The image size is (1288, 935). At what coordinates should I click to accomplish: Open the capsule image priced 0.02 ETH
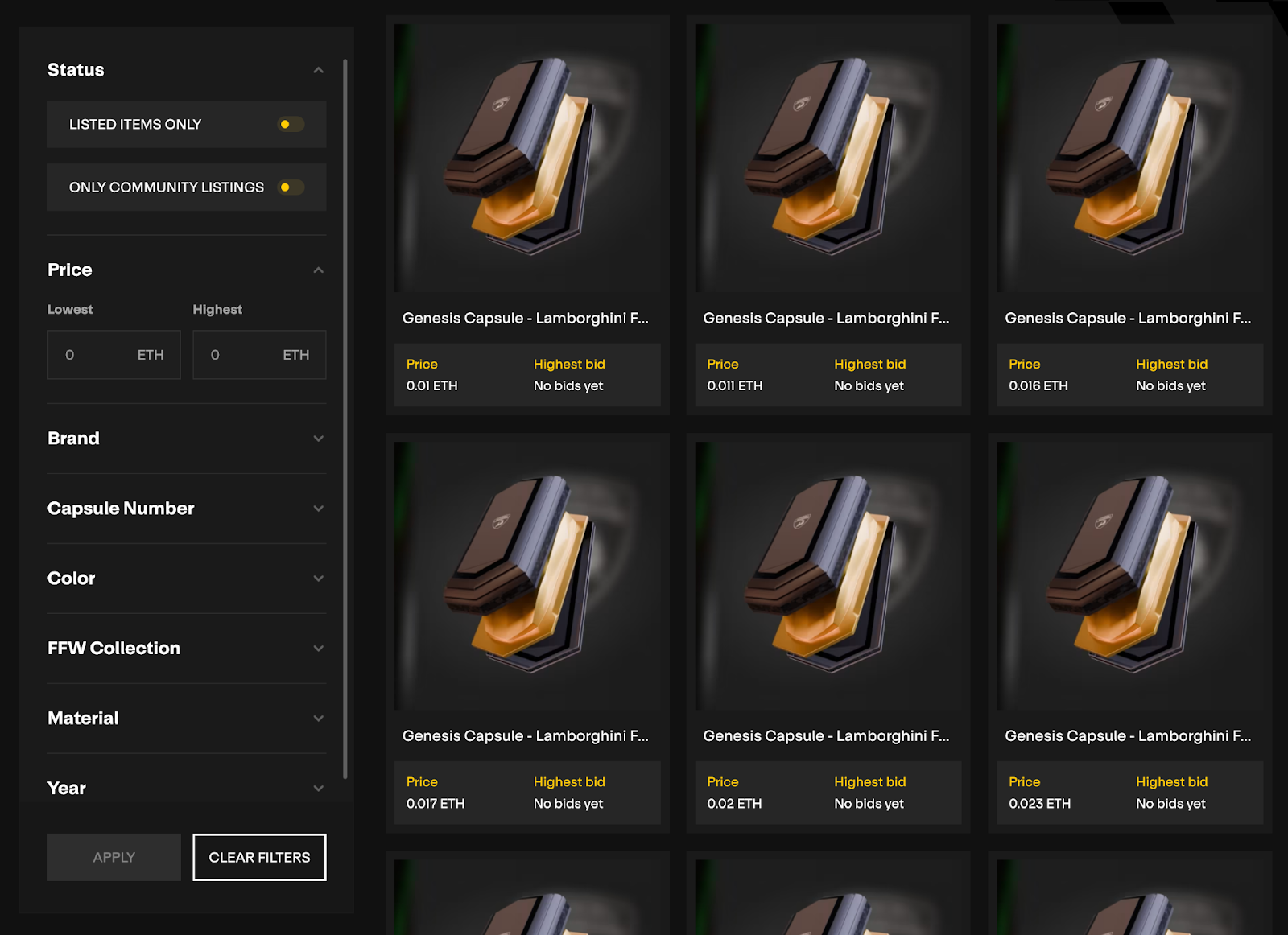click(x=828, y=576)
